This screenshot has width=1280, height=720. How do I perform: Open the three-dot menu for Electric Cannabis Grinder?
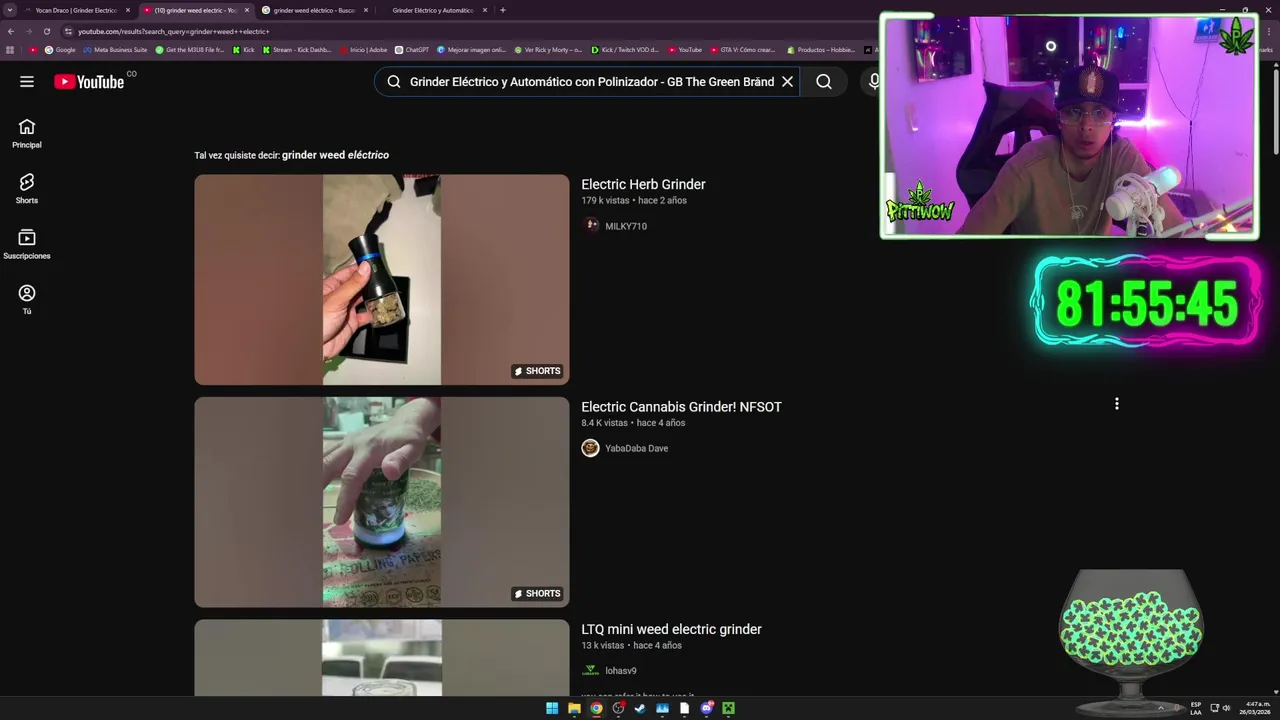point(1116,404)
